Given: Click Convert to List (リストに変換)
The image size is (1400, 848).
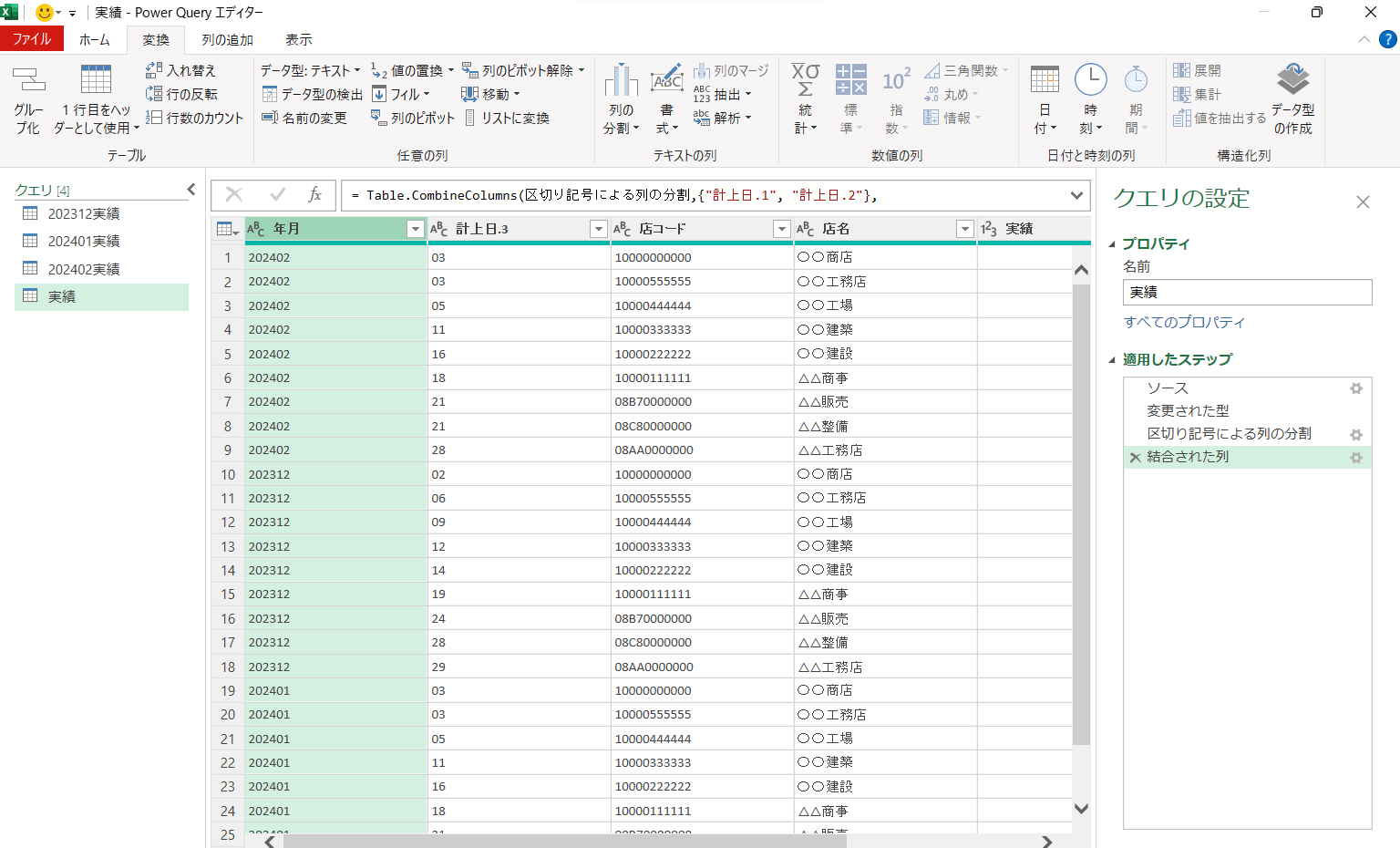Looking at the screenshot, I should (x=506, y=118).
